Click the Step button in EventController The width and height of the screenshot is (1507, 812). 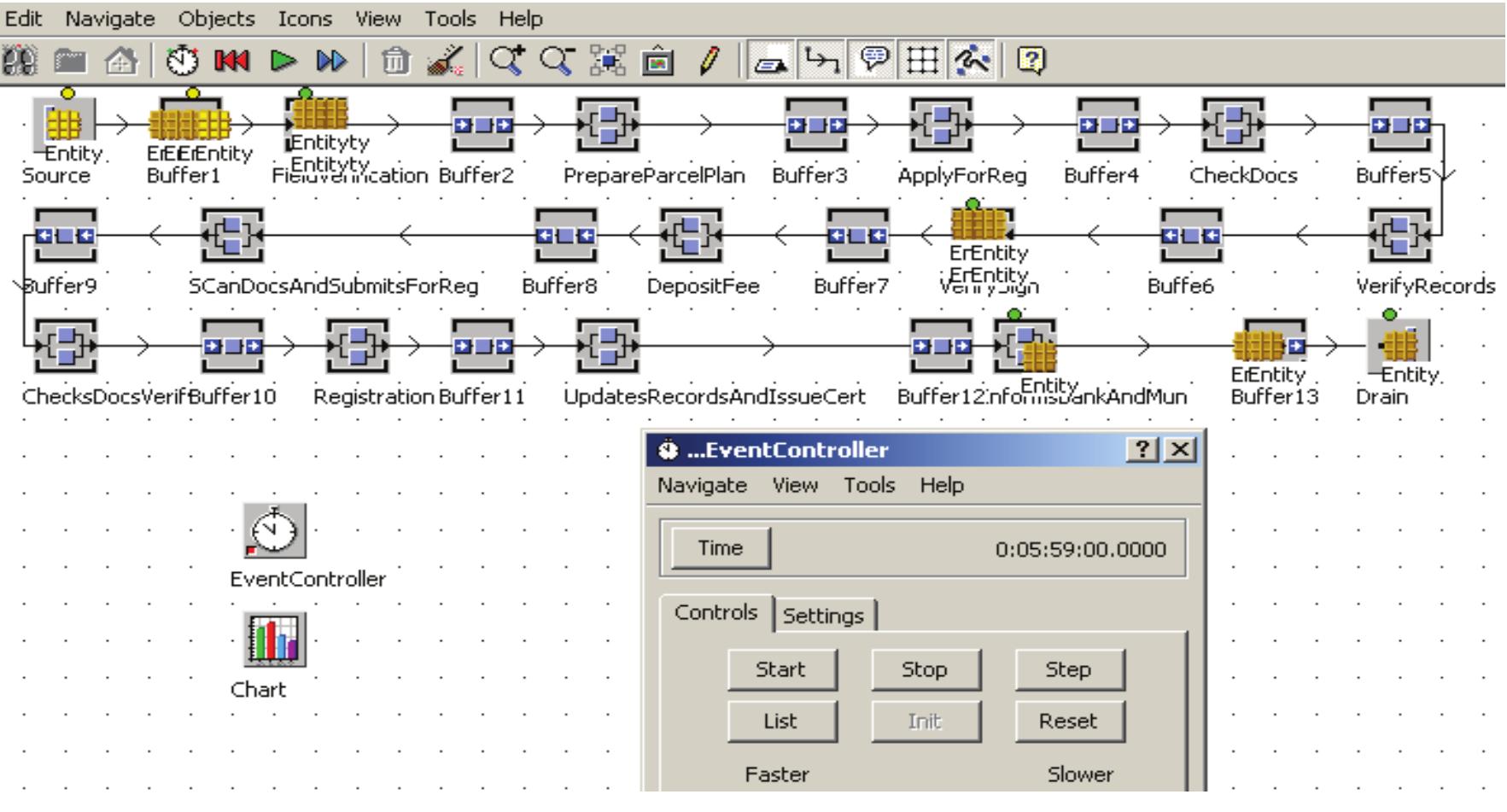point(1068,669)
